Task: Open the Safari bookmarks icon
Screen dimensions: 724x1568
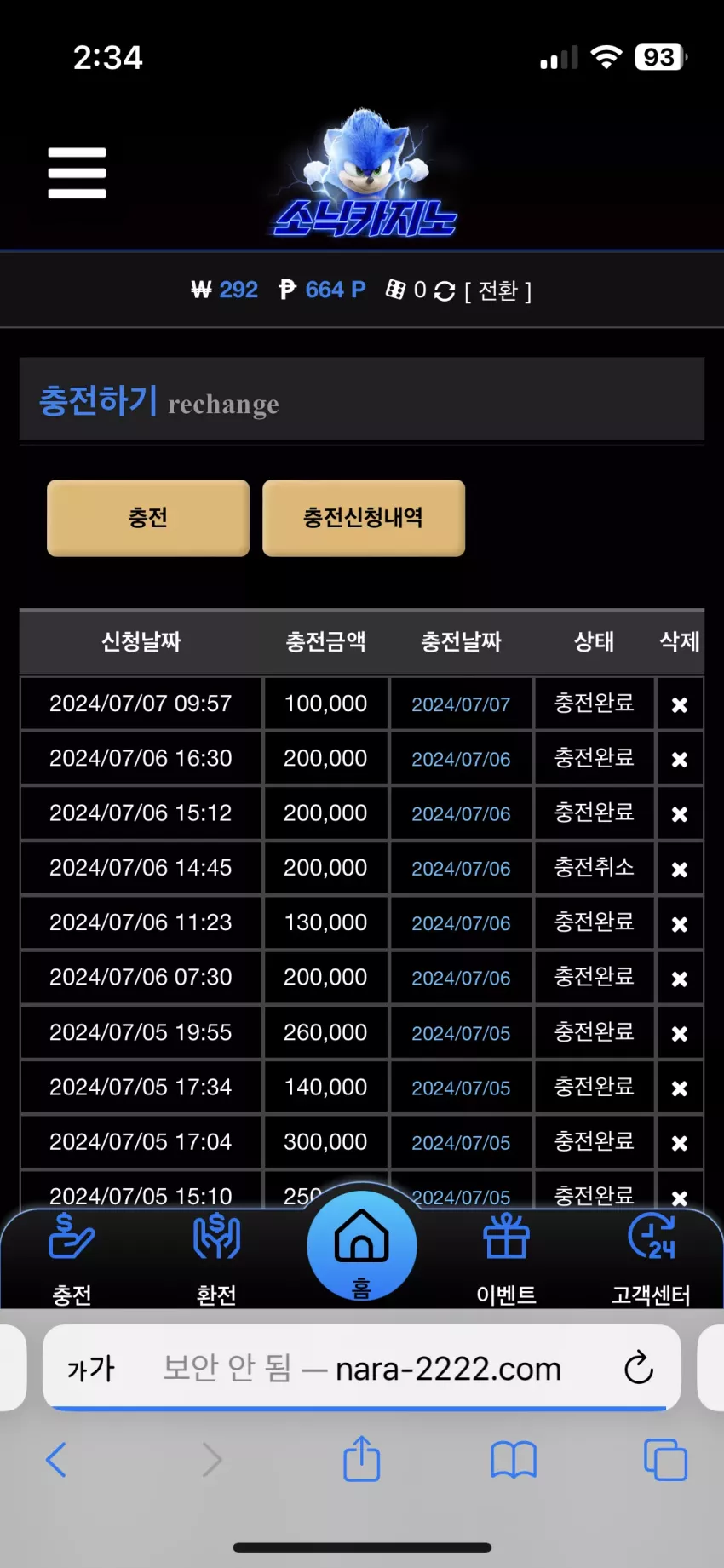Action: click(x=514, y=1460)
